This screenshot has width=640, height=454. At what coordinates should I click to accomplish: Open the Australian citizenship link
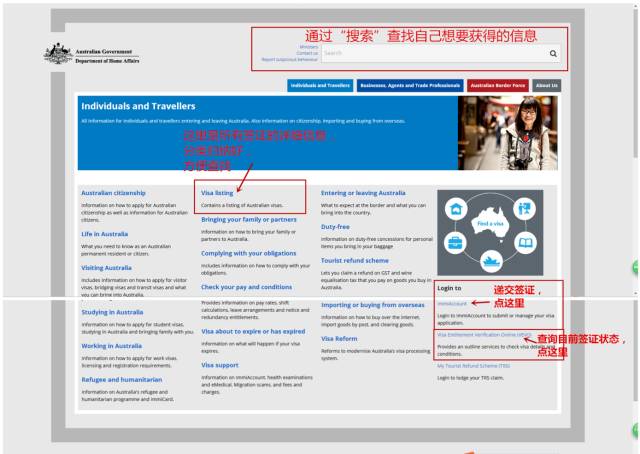tap(113, 193)
